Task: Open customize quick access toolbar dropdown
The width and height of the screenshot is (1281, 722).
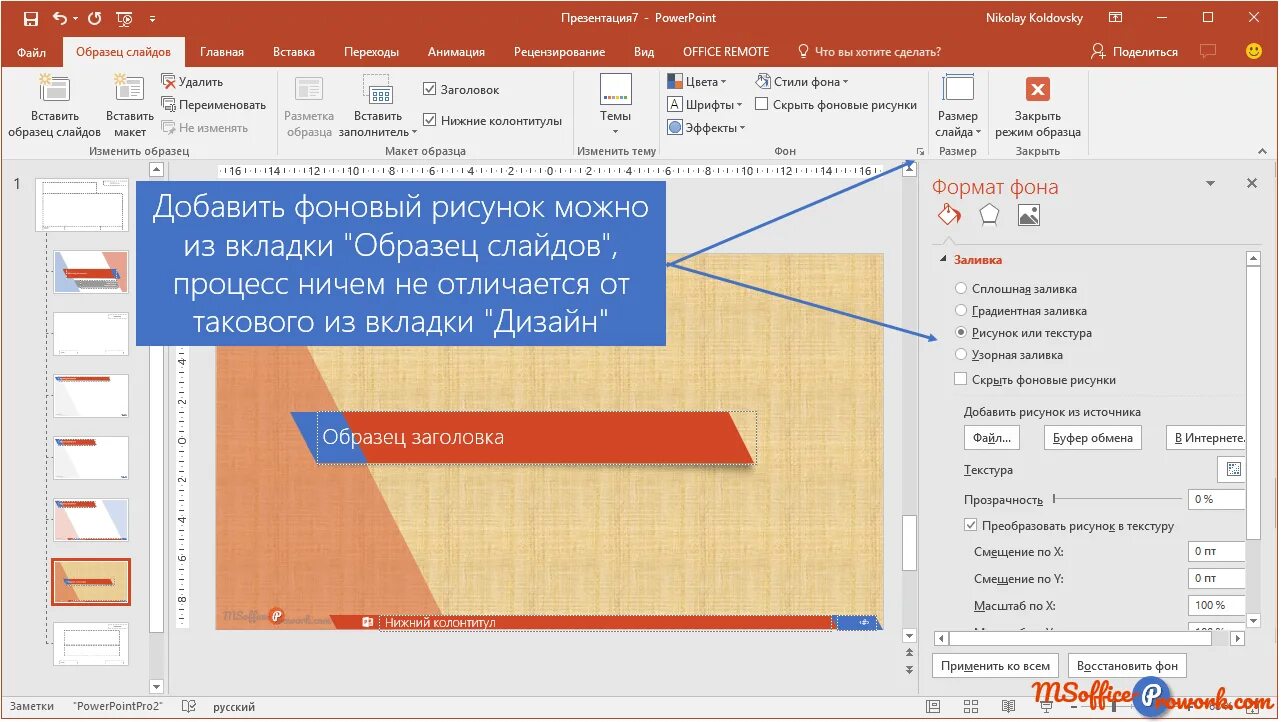Action: (152, 19)
